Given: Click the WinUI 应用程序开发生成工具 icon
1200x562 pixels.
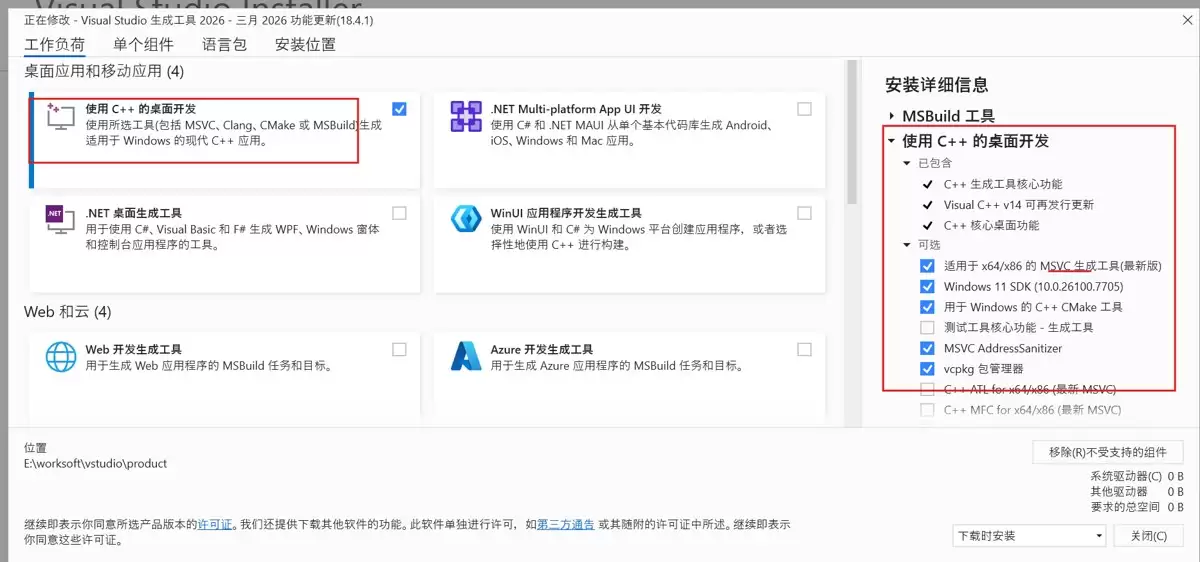Looking at the screenshot, I should pyautogui.click(x=466, y=220).
